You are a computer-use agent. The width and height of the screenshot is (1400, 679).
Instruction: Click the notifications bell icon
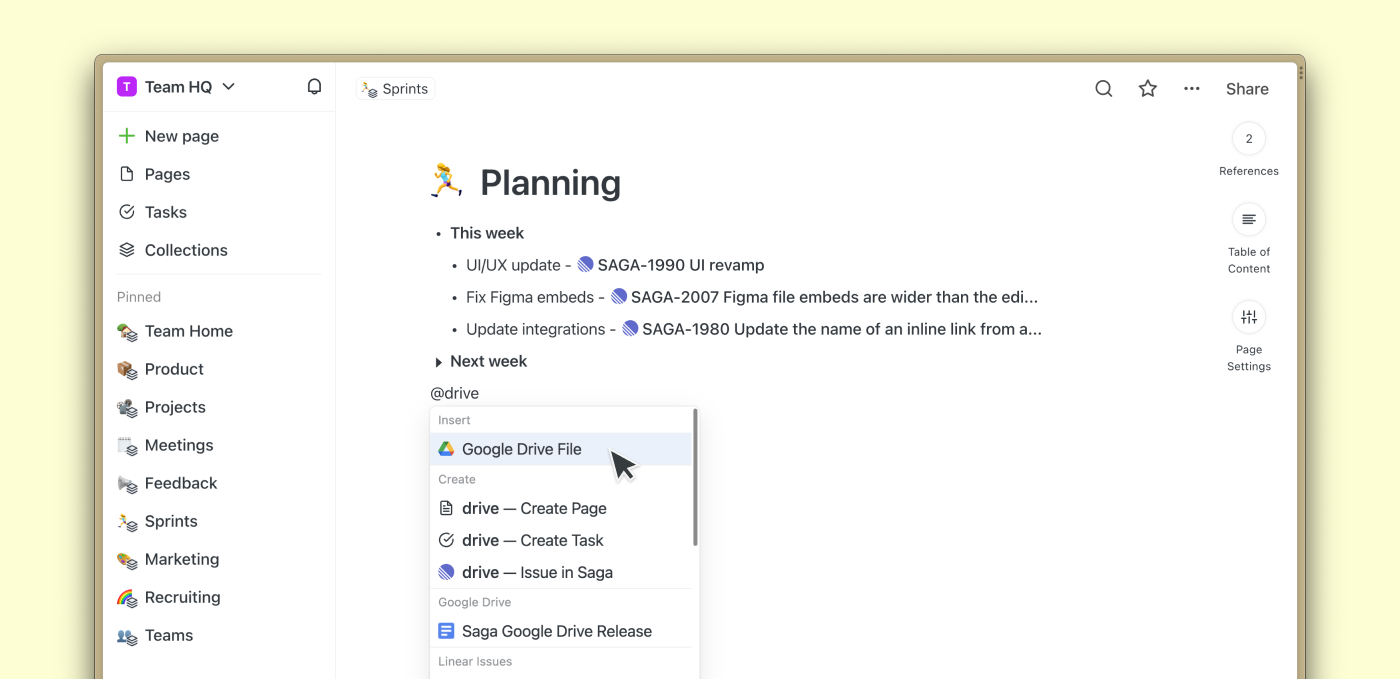[x=314, y=87]
